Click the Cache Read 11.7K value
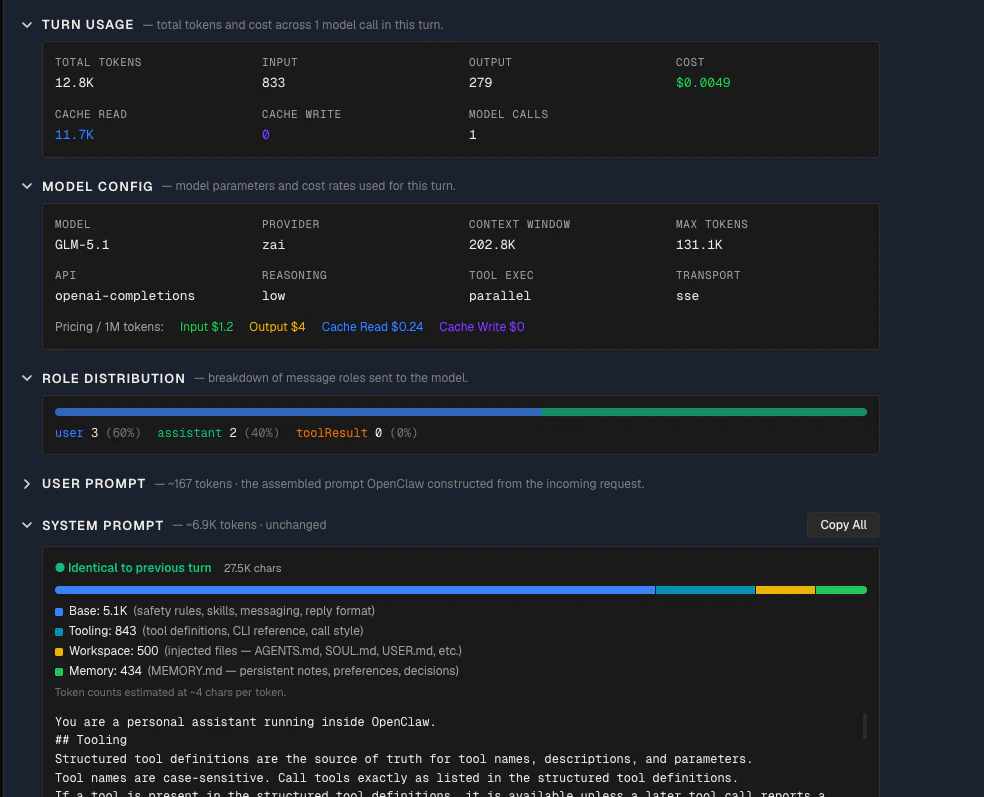This screenshot has width=984, height=797. (x=74, y=135)
